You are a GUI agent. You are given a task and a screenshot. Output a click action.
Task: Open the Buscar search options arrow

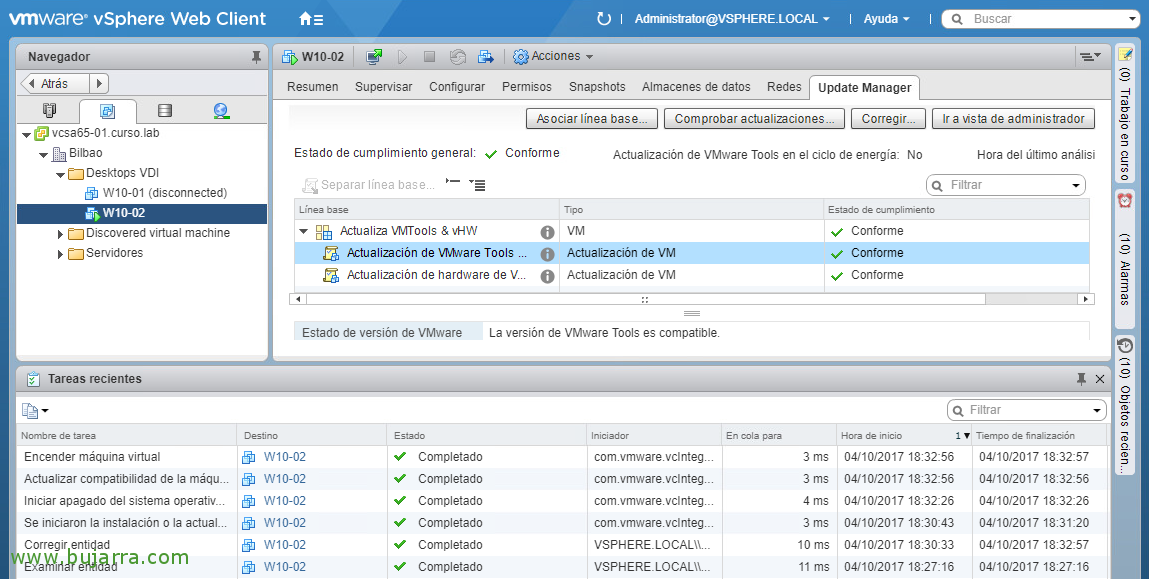click(1134, 20)
